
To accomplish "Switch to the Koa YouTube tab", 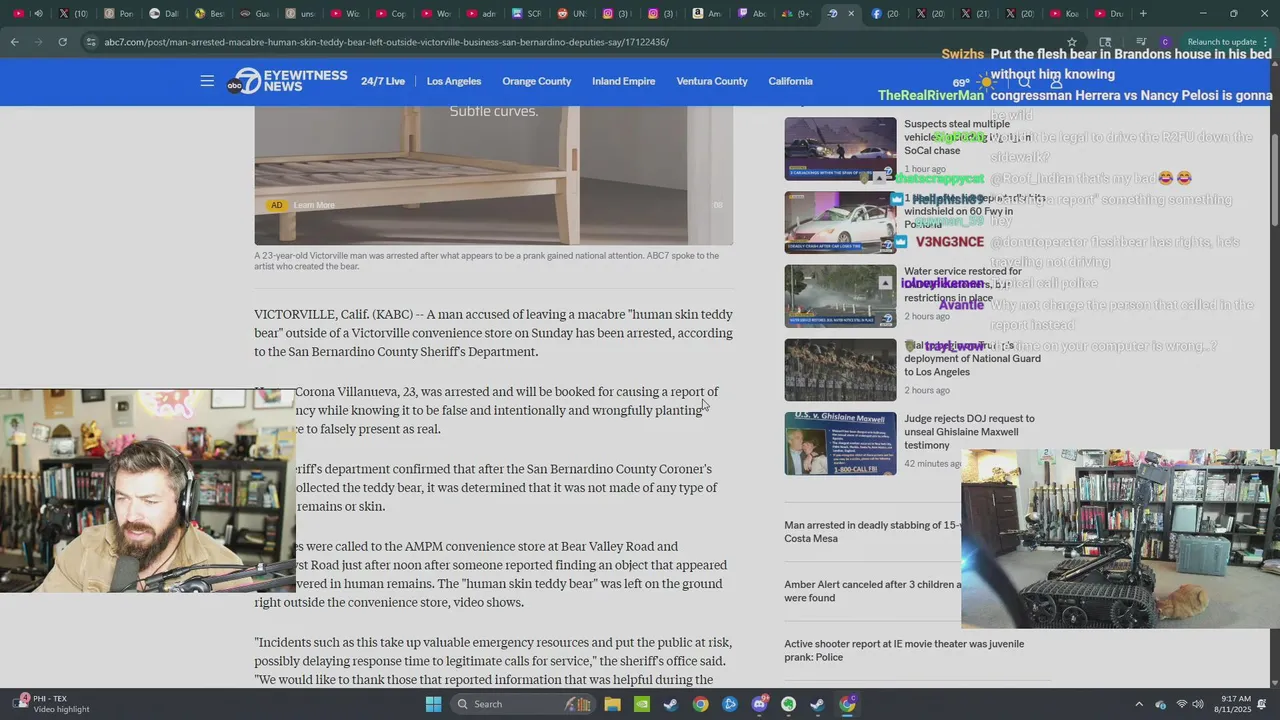I will pos(1064,14).
